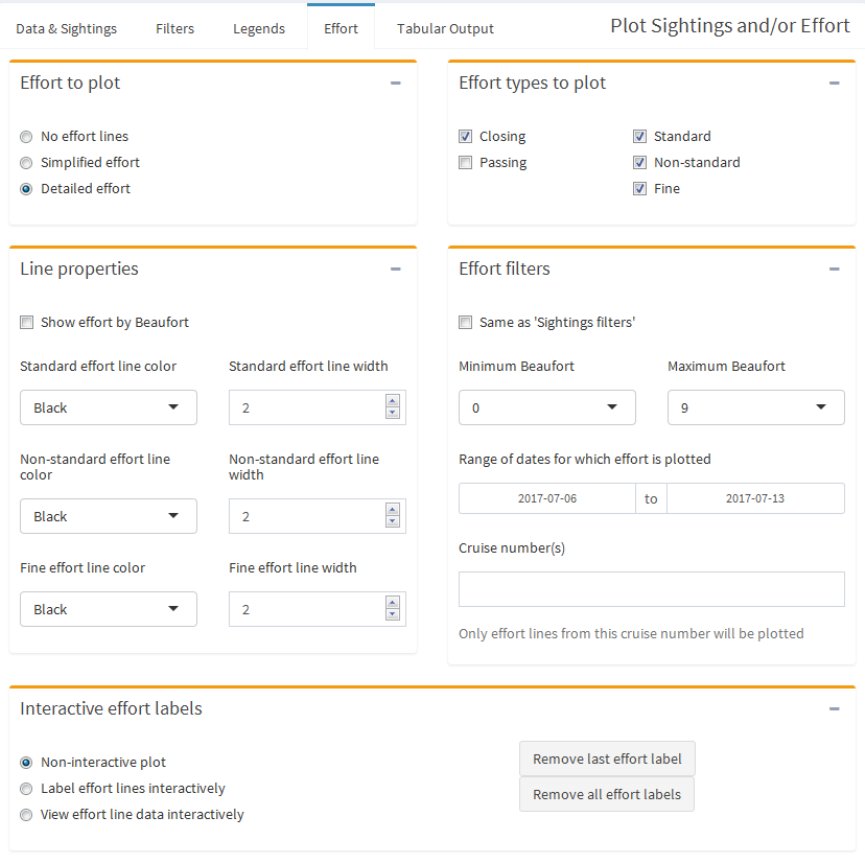Decrease non-standard effort line width
This screenshot has width=865, height=863.
tap(392, 521)
